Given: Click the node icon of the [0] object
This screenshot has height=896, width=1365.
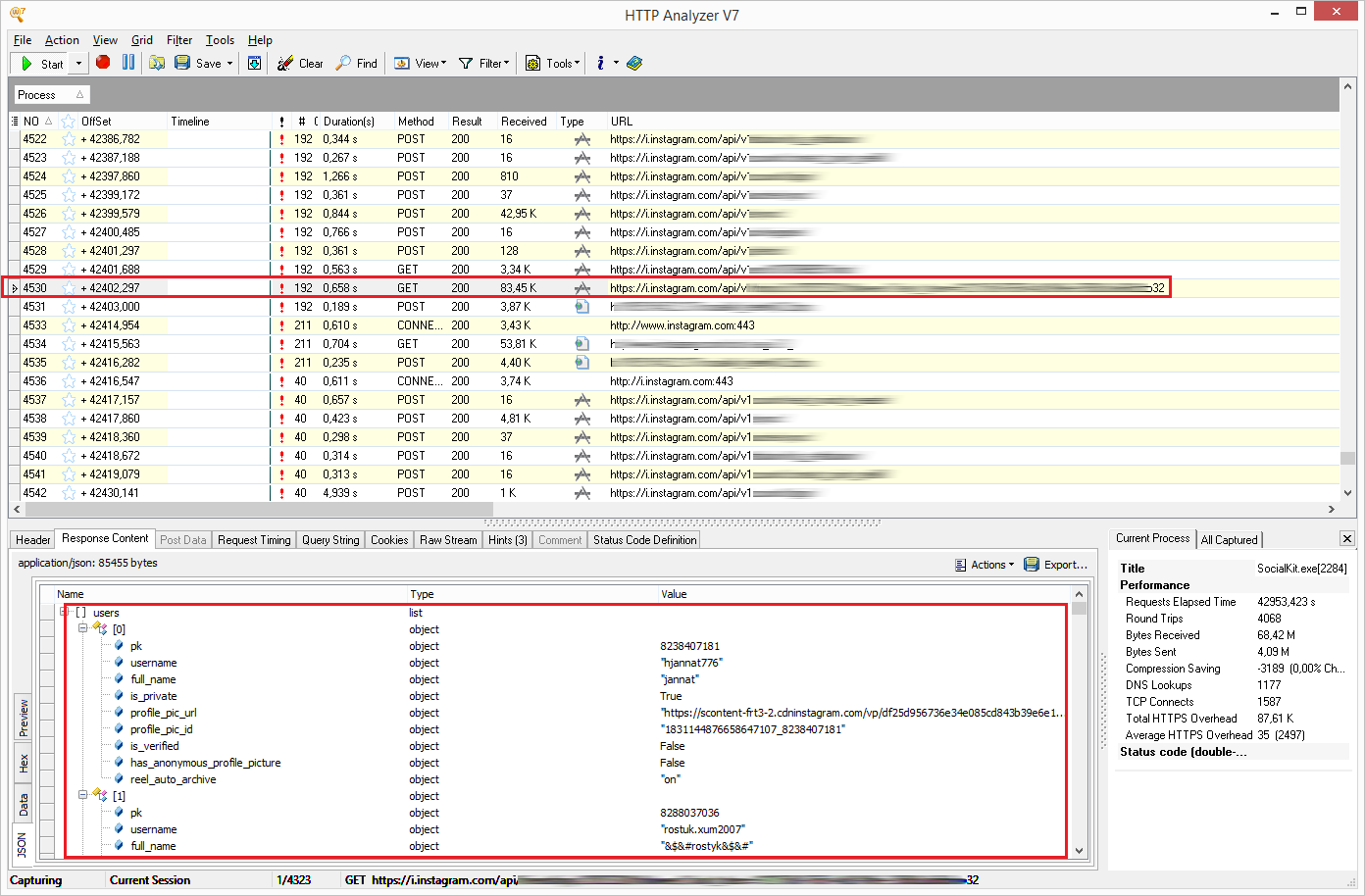Looking at the screenshot, I should pos(100,629).
